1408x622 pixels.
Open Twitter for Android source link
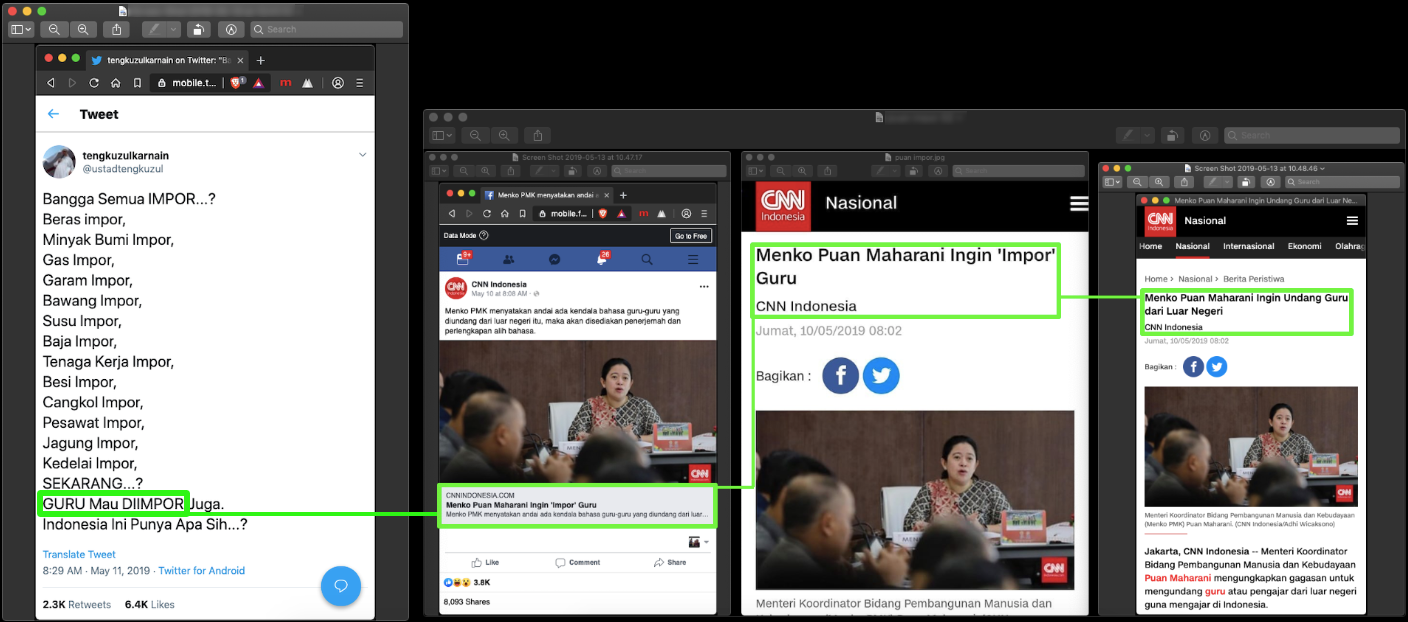point(201,571)
